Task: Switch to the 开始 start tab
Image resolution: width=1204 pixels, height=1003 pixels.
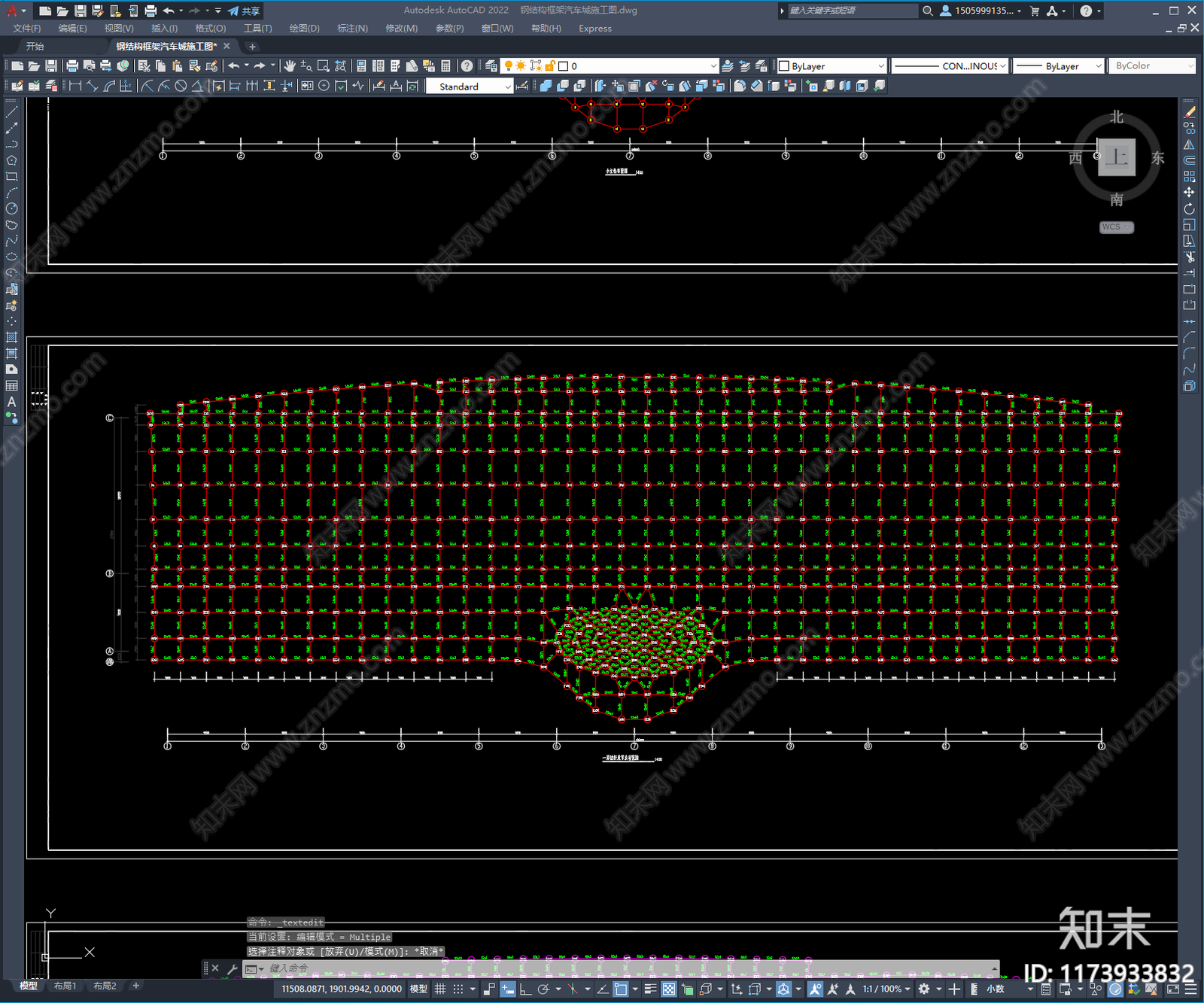Action: pyautogui.click(x=35, y=47)
